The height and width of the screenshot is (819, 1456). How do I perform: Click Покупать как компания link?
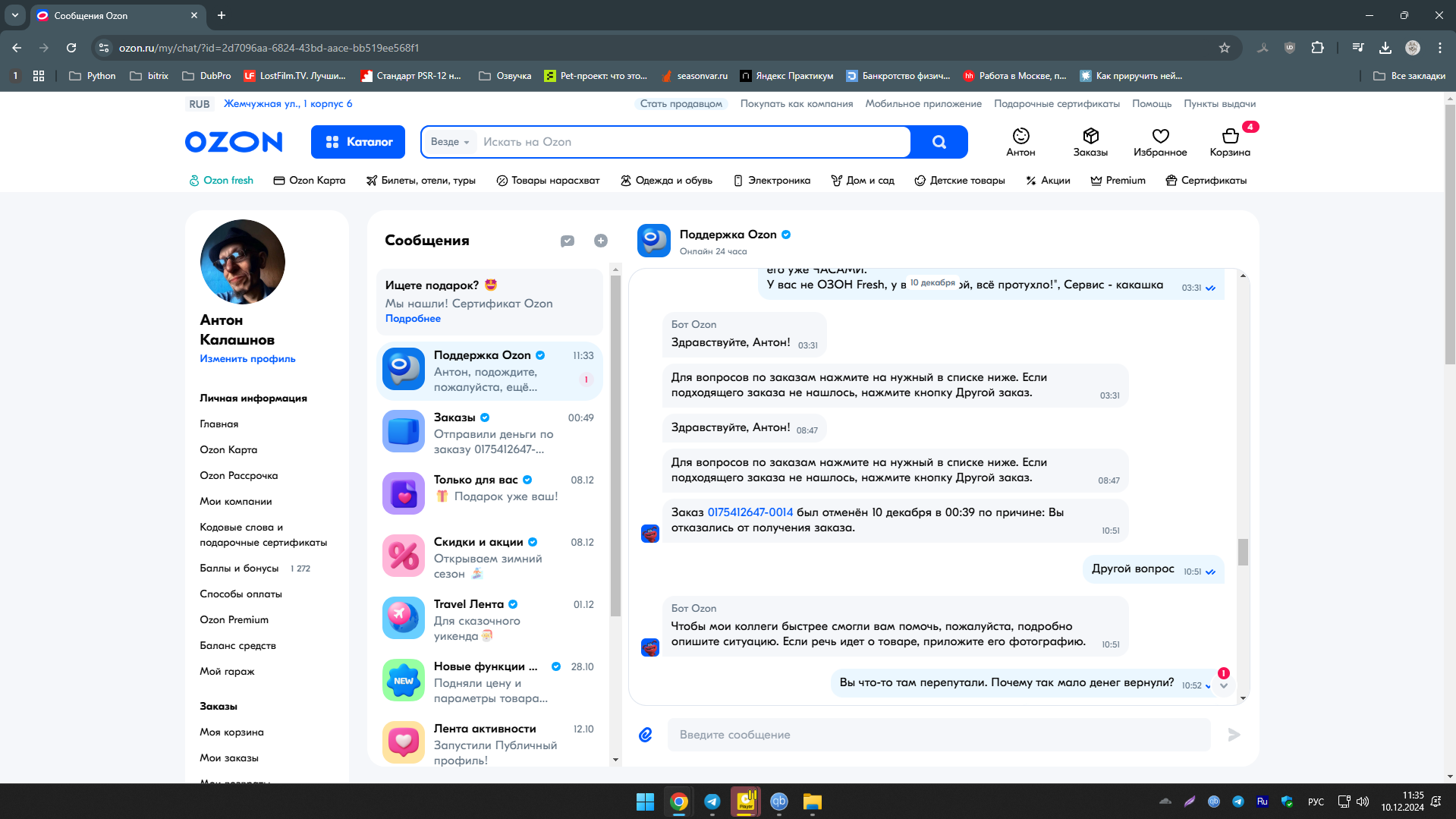797,104
